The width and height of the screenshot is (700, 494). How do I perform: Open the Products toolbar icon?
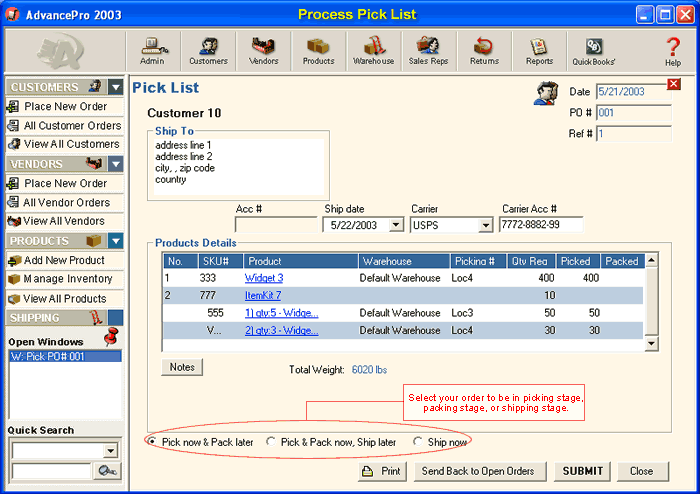pyautogui.click(x=318, y=51)
